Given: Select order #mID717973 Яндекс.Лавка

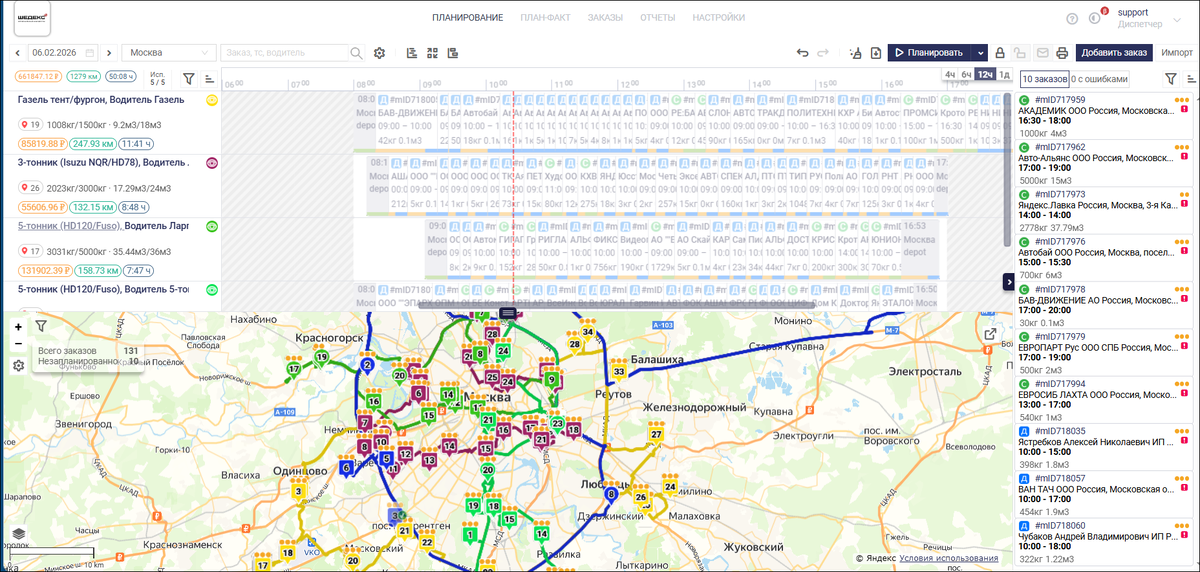Looking at the screenshot, I should 1104,210.
